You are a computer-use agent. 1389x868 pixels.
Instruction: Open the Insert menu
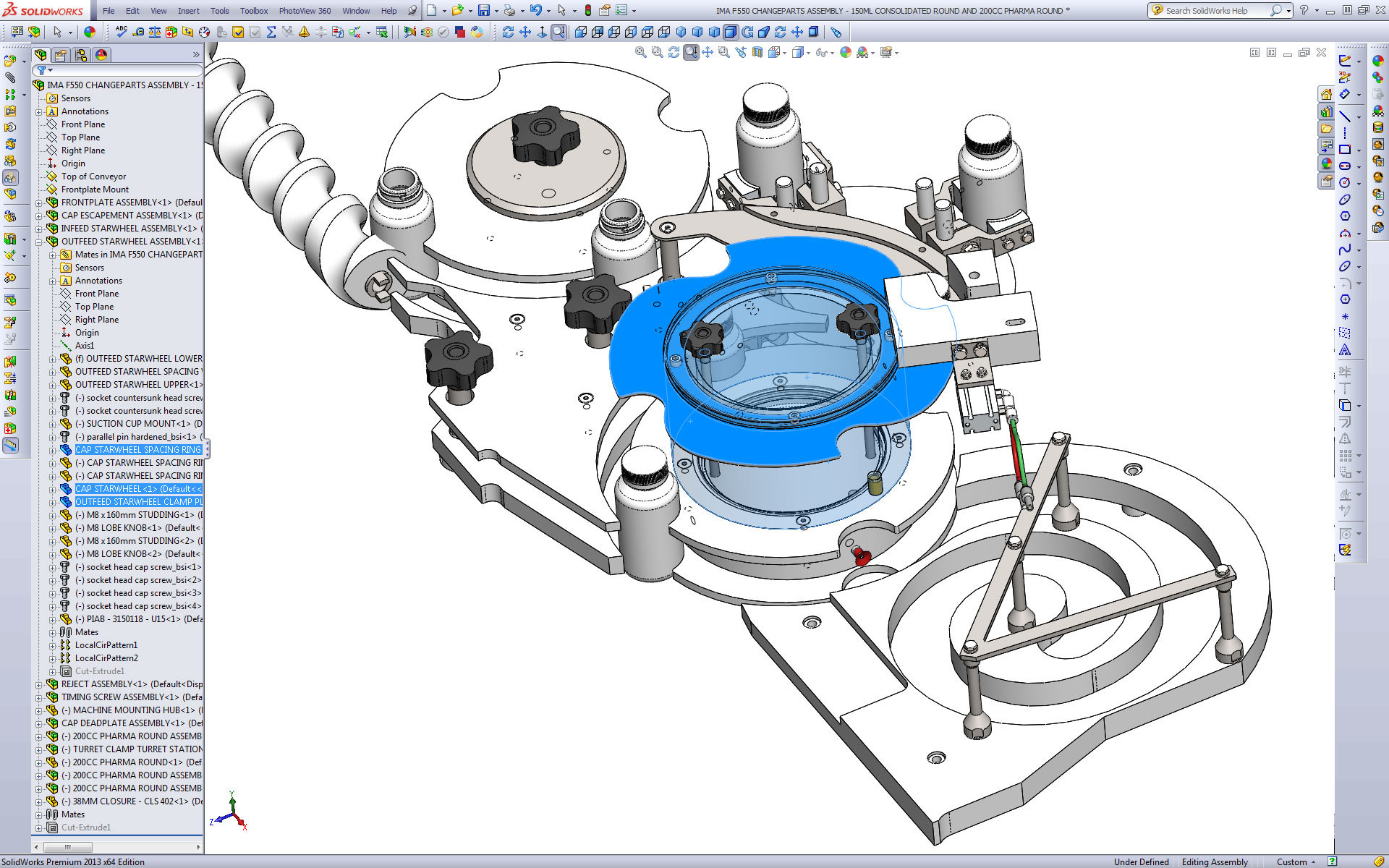(188, 11)
